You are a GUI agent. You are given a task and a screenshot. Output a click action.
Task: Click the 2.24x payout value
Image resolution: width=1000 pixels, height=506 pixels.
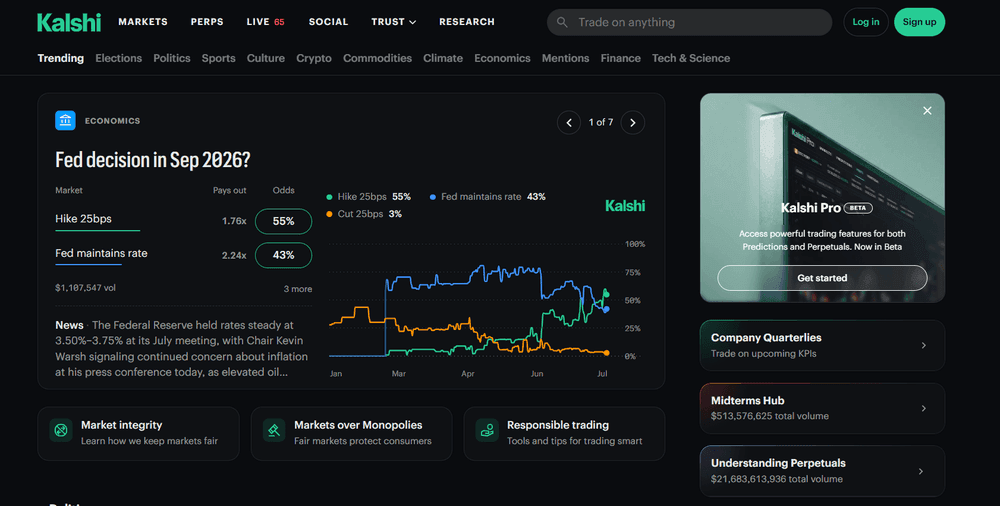234,255
